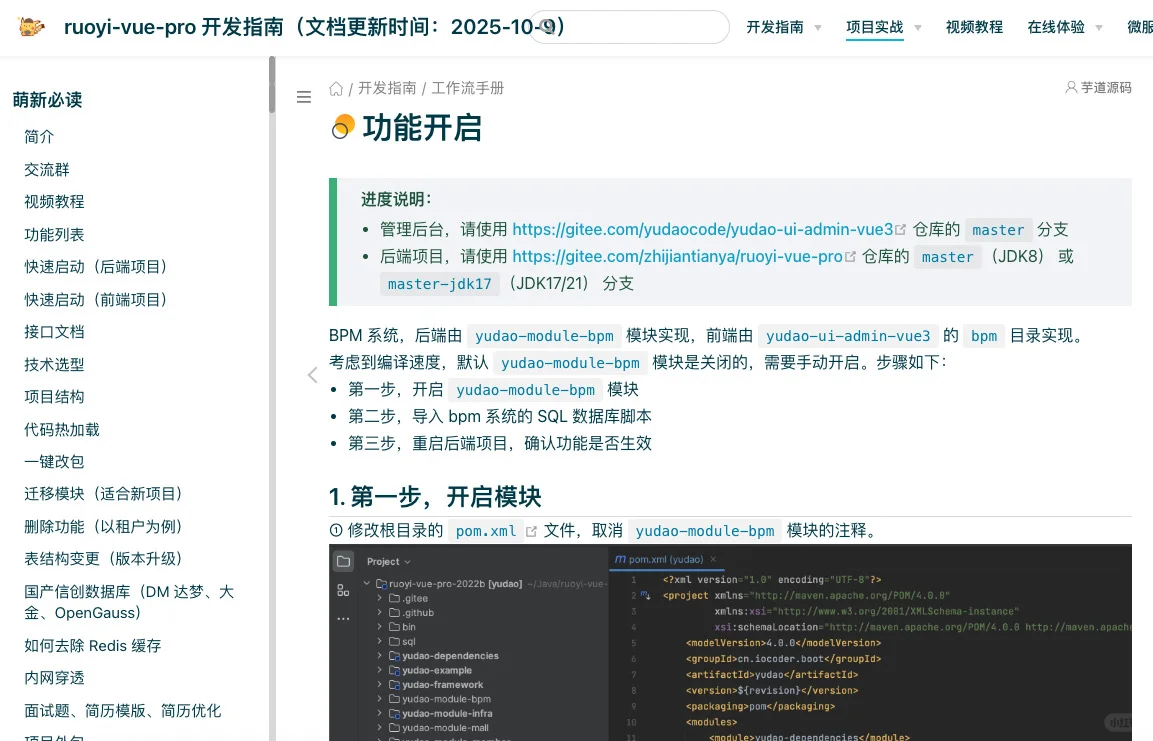The height and width of the screenshot is (741, 1153).
Task: Open 如何去除 Redis 缓存 in sidebar
Action: [x=93, y=645]
